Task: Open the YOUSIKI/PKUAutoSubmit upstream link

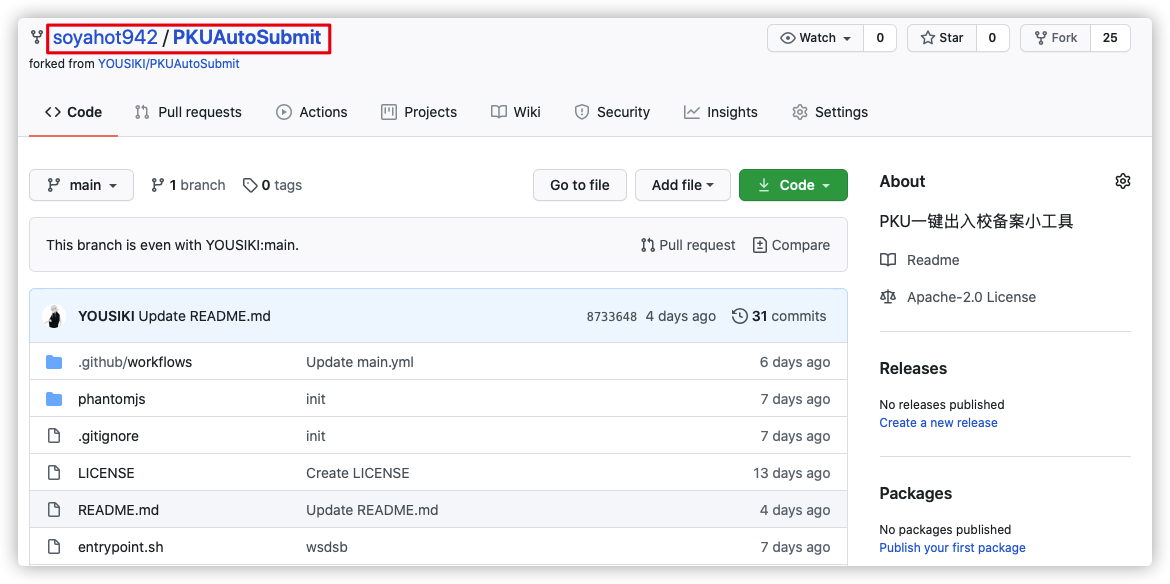Action: tap(169, 64)
